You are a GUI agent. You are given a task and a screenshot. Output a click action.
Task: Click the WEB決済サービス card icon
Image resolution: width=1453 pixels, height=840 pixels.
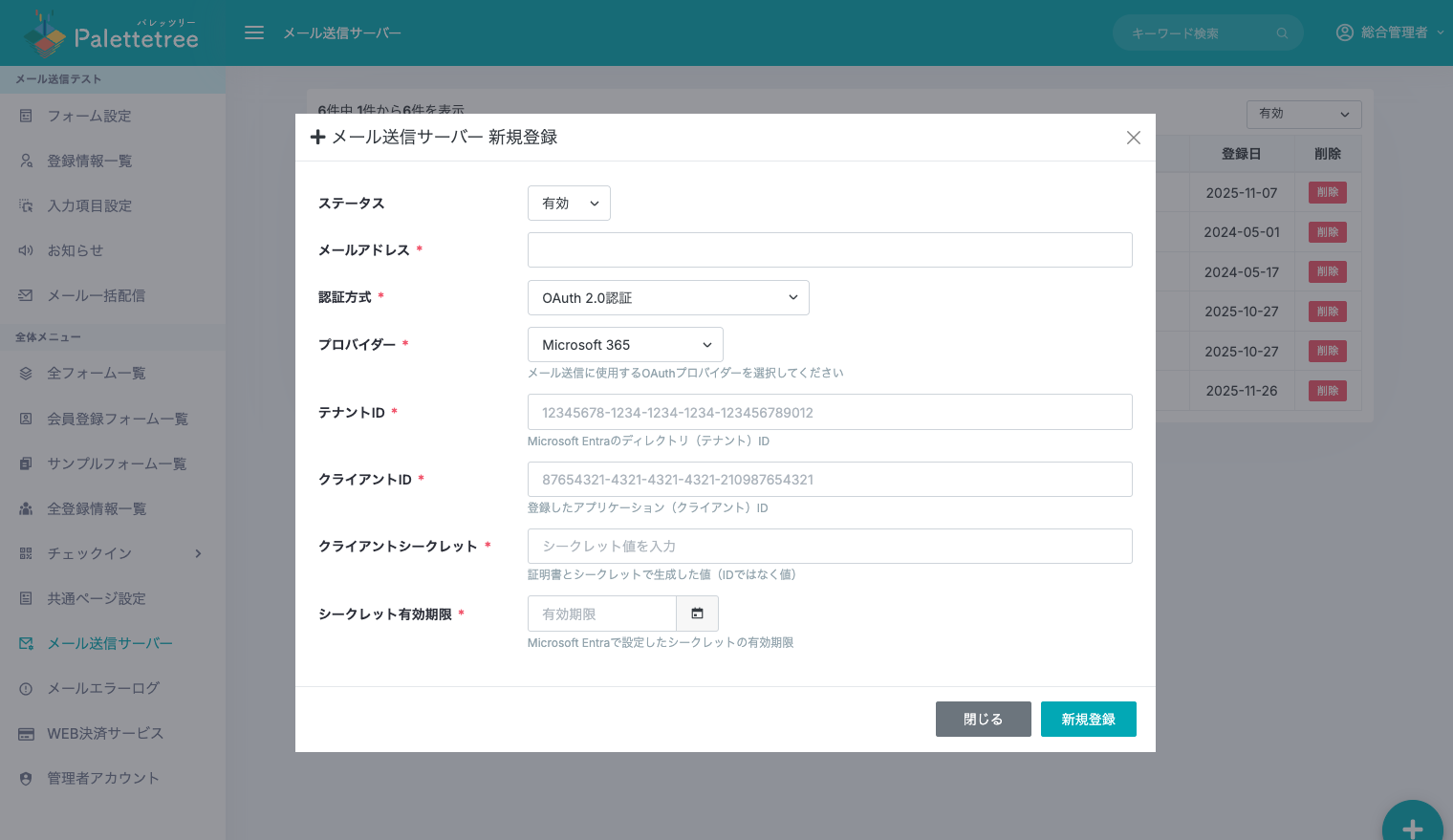point(25,733)
